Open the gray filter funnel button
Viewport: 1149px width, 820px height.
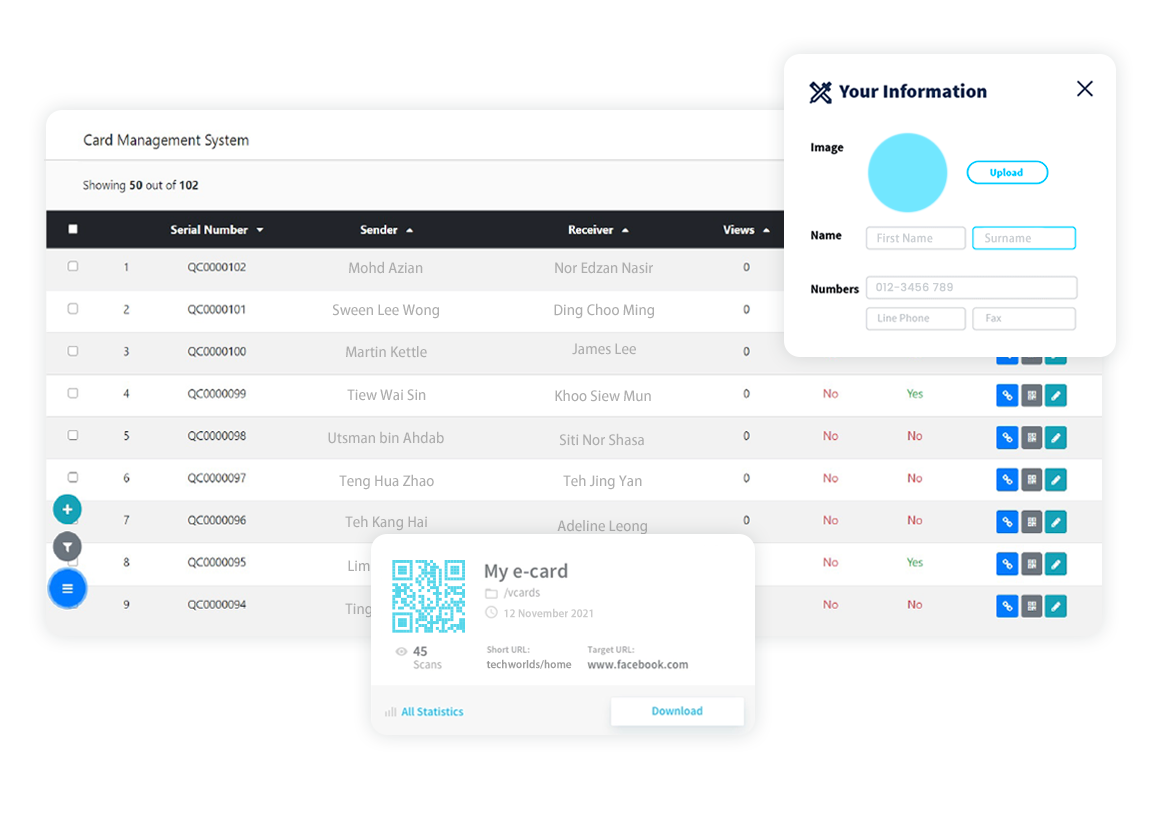pos(67,547)
